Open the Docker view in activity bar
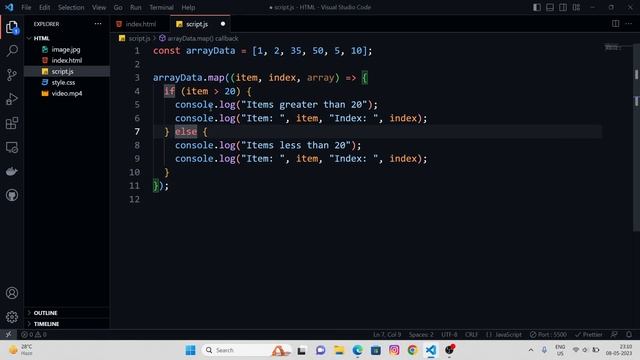The image size is (640, 360). [12, 171]
